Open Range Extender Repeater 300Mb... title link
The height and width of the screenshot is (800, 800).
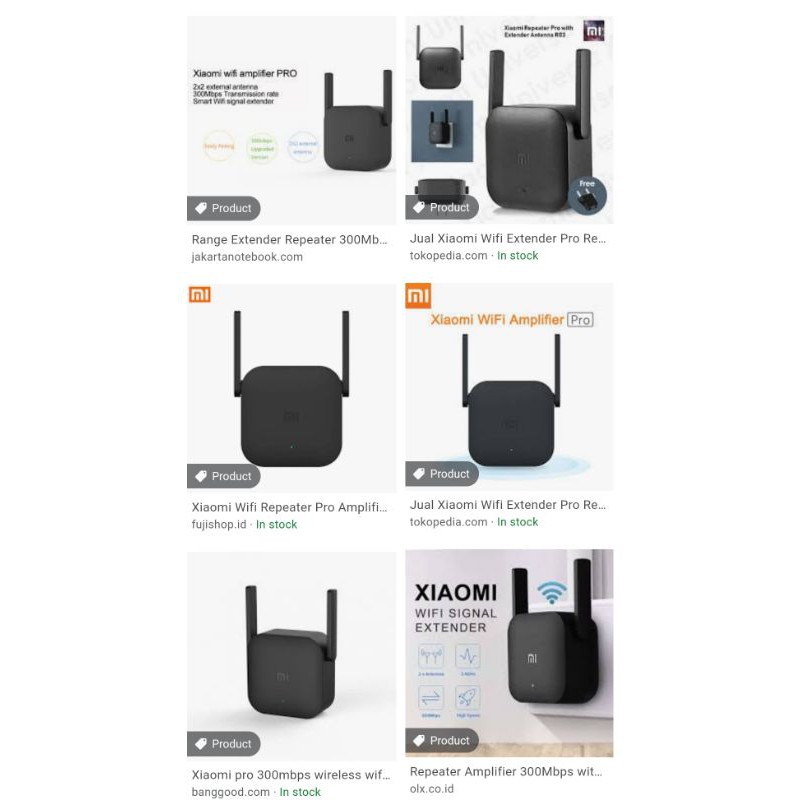point(289,240)
